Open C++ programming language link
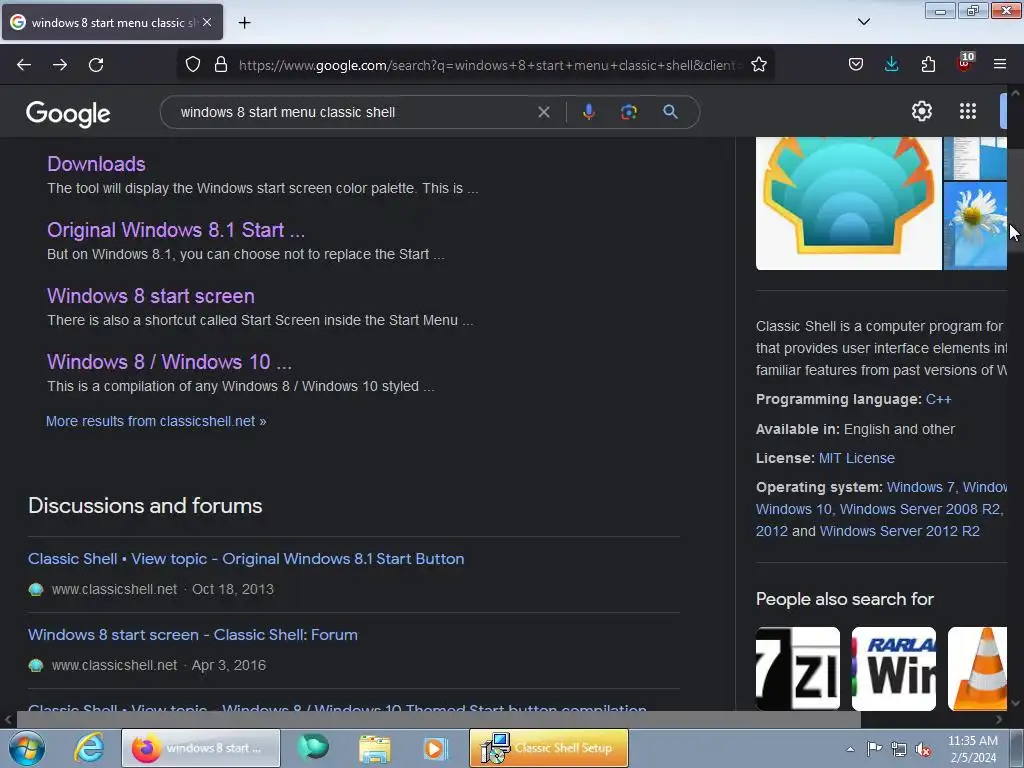This screenshot has width=1024, height=768. [x=938, y=399]
